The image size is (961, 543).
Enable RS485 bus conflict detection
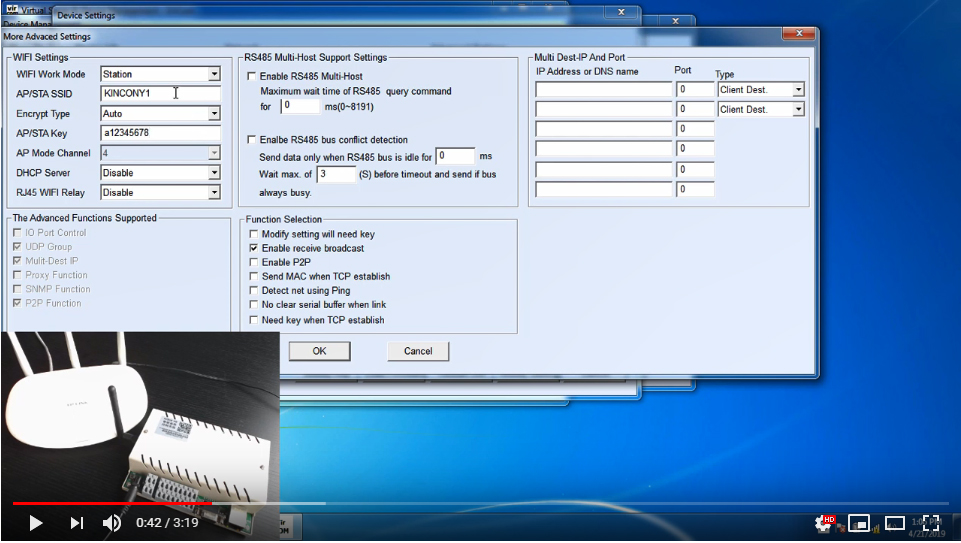[251, 140]
